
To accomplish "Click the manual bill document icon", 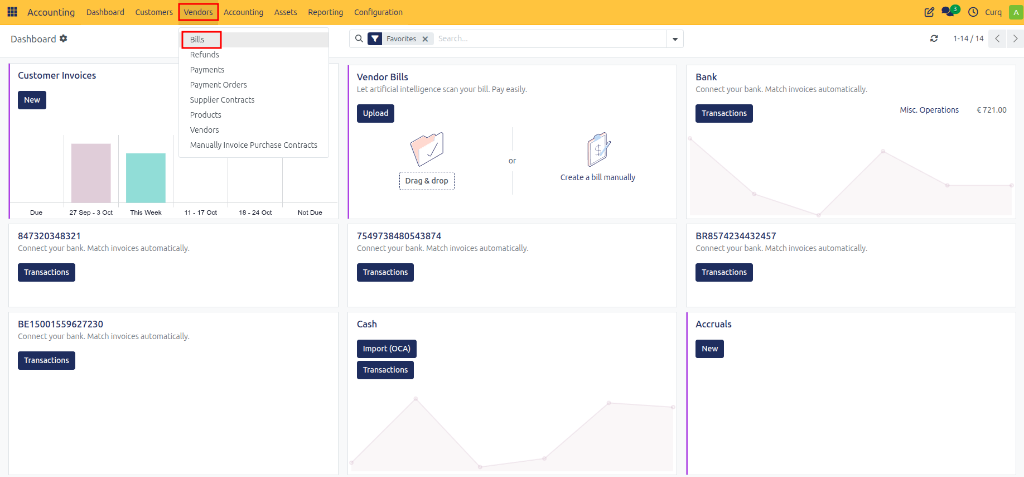I will pyautogui.click(x=598, y=149).
